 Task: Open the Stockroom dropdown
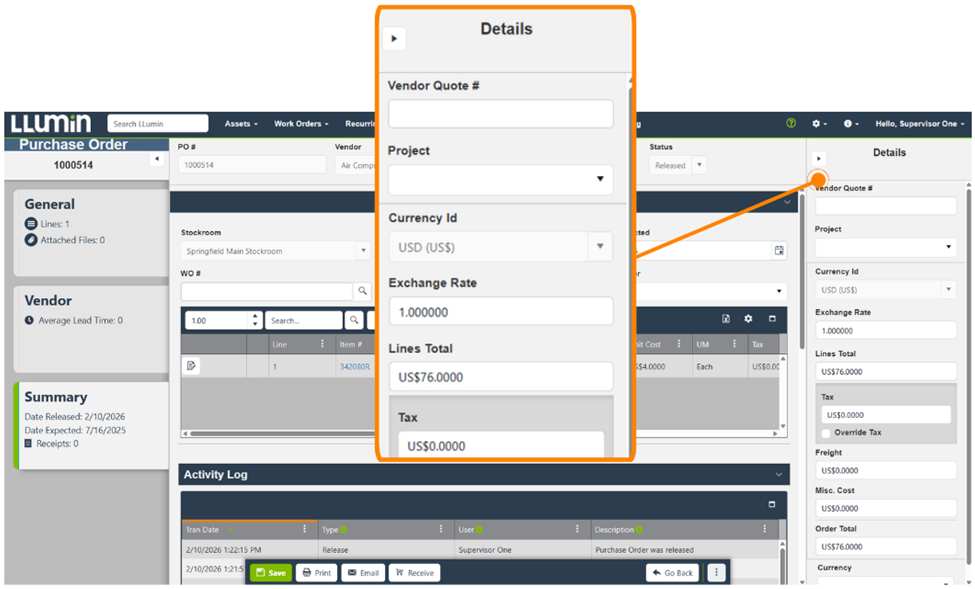(275, 251)
